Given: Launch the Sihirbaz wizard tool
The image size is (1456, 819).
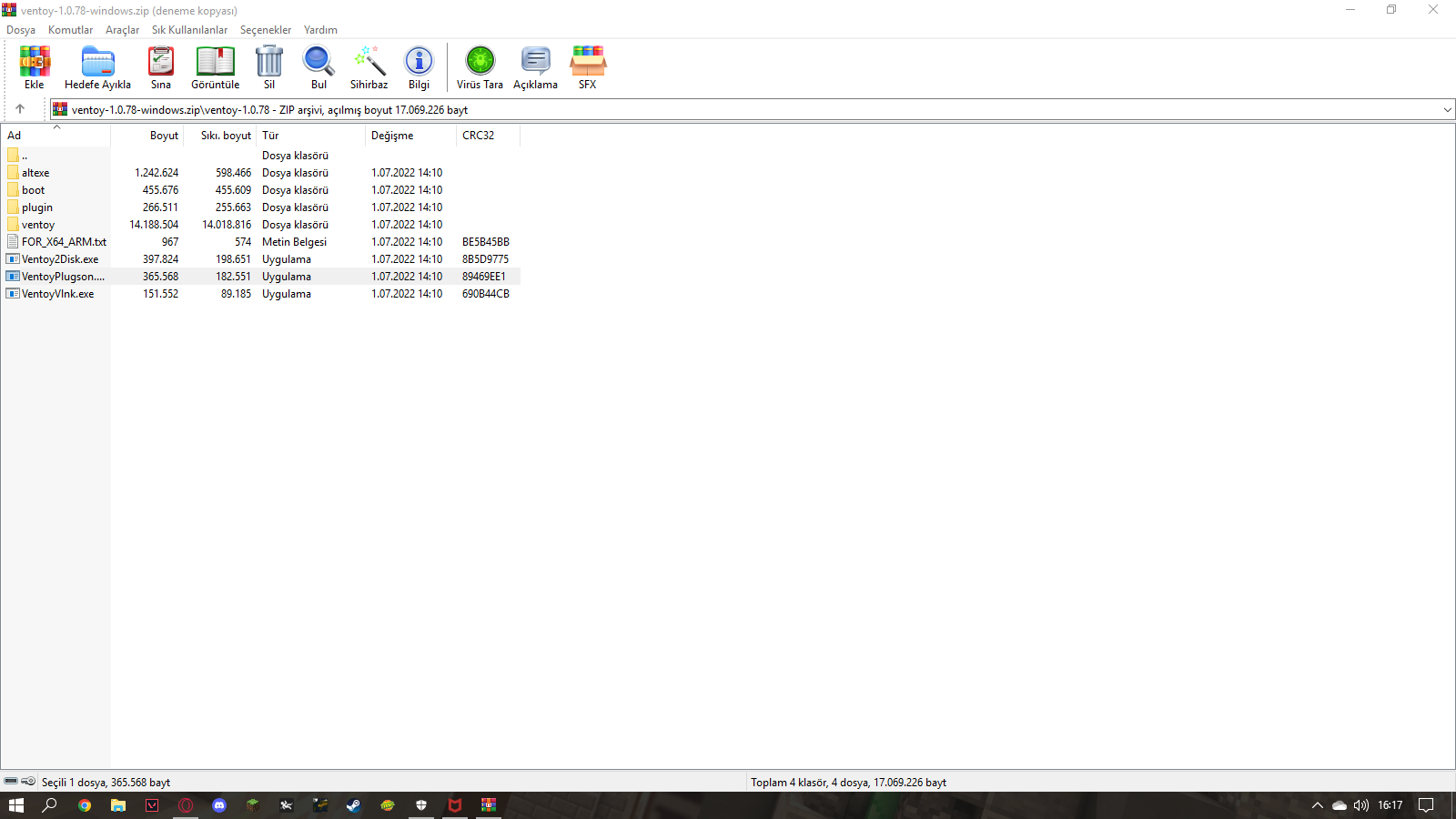Looking at the screenshot, I should 369,61.
